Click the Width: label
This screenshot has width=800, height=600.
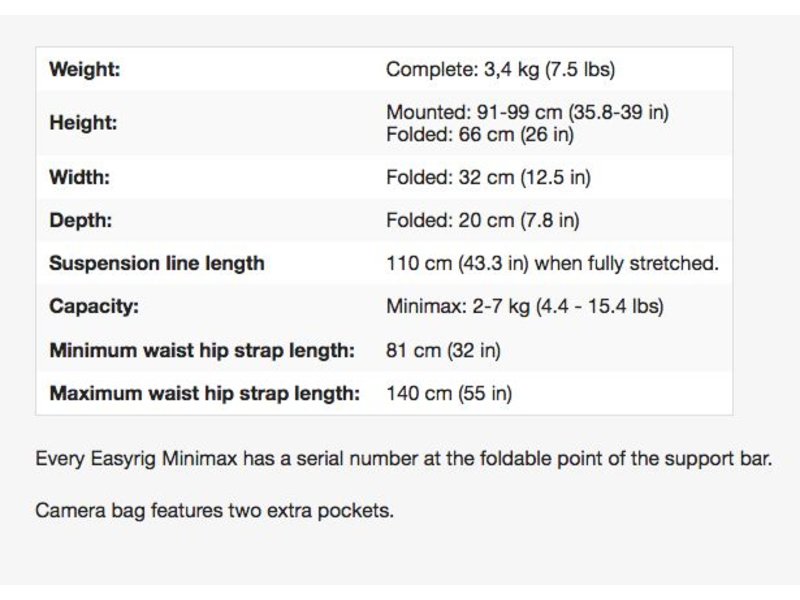[x=80, y=178]
